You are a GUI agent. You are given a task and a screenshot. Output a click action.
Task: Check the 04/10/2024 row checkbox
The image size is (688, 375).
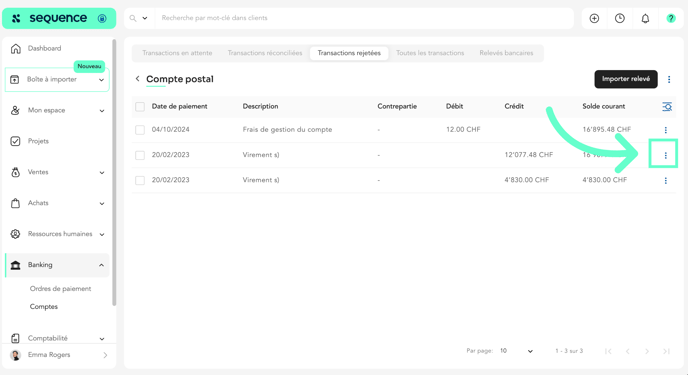coord(140,130)
